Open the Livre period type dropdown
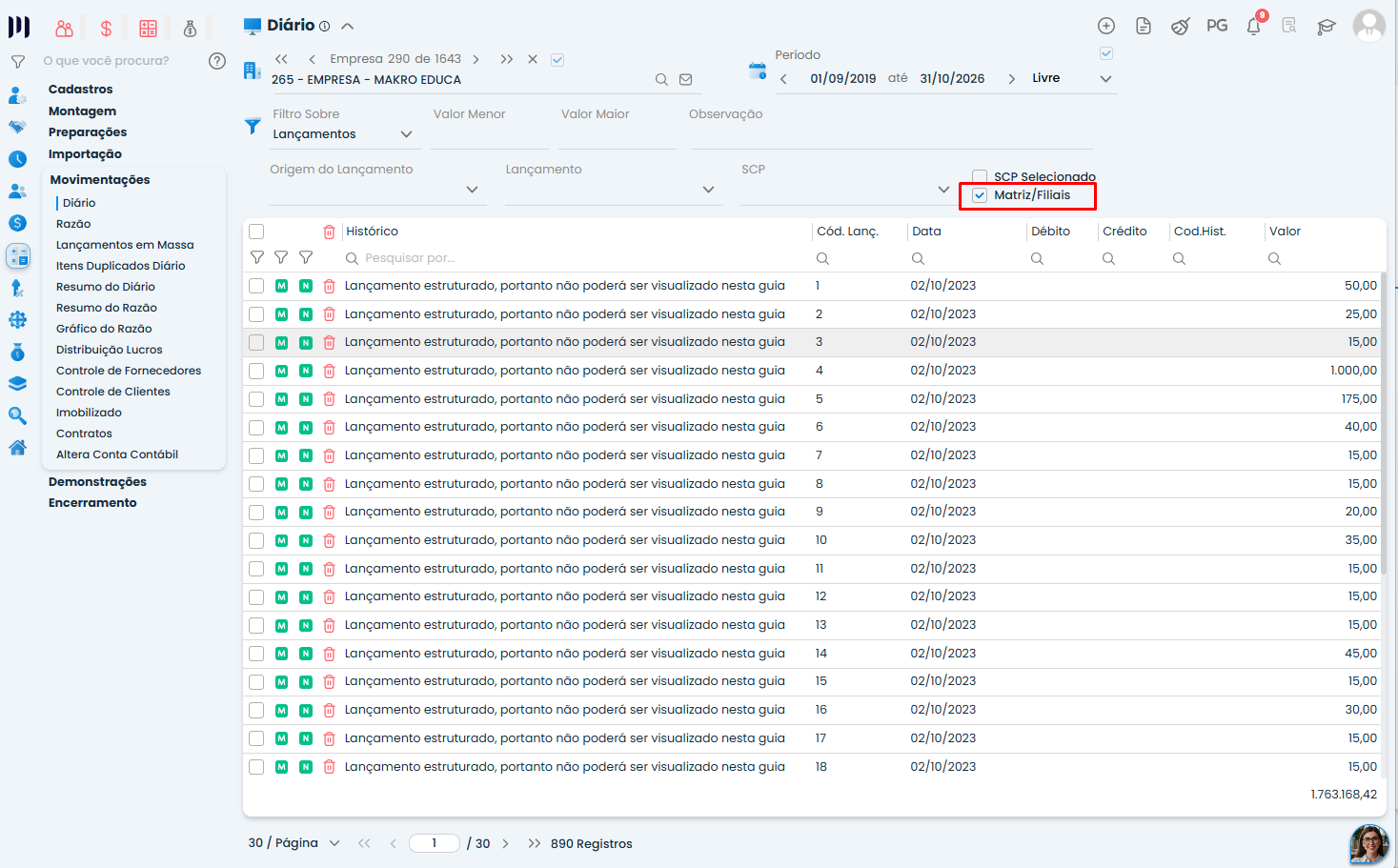This screenshot has width=1398, height=868. click(1072, 78)
